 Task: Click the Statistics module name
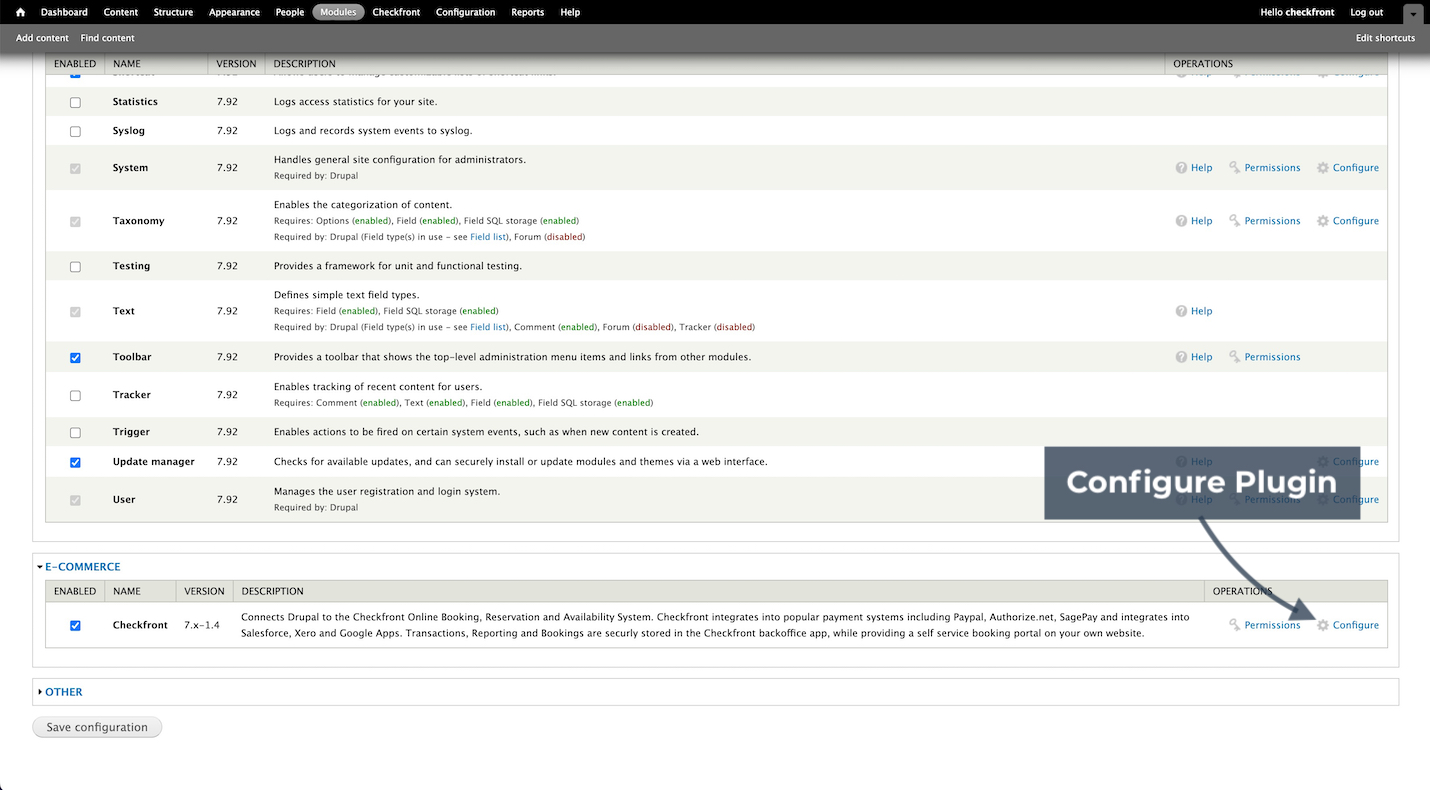pyautogui.click(x=135, y=102)
